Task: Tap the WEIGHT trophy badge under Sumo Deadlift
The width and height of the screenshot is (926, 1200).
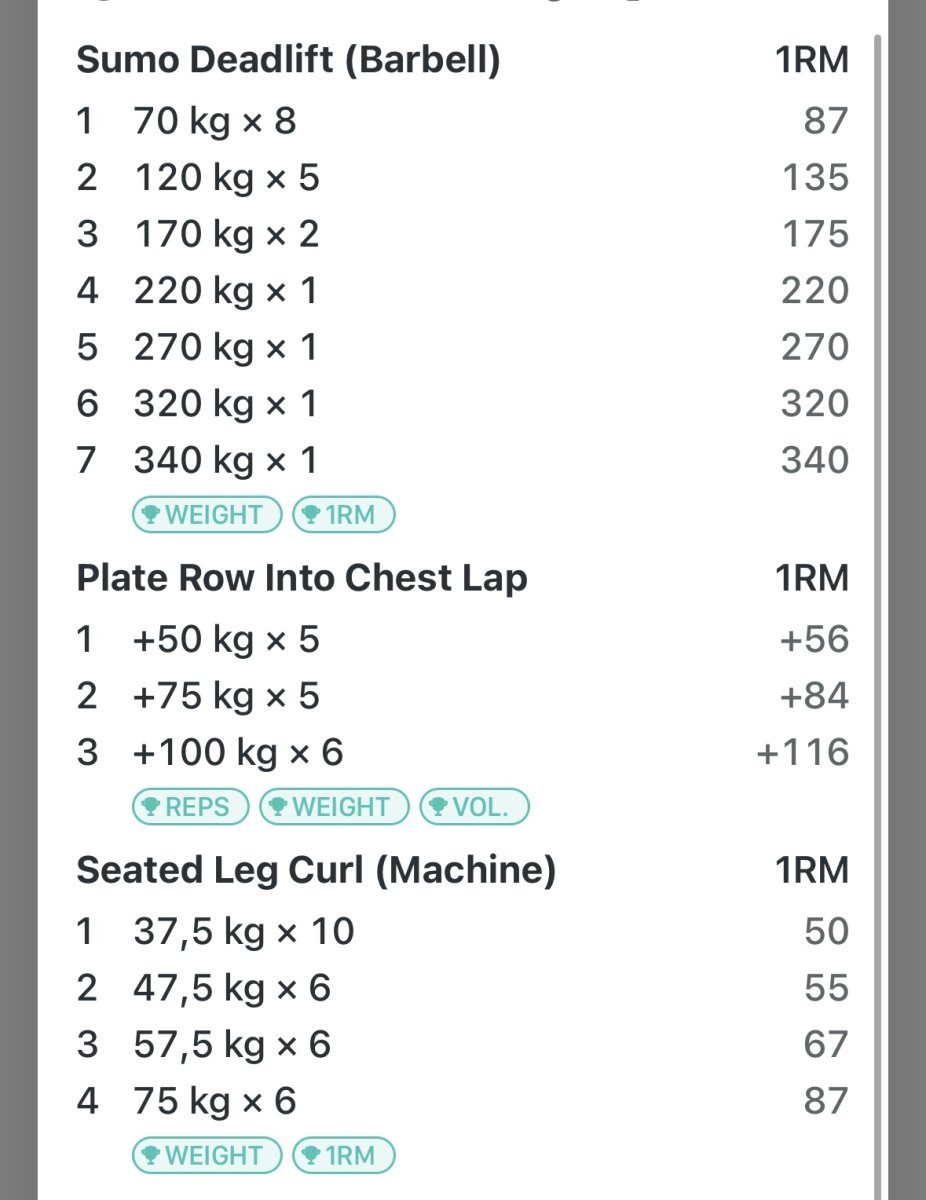Action: point(207,515)
